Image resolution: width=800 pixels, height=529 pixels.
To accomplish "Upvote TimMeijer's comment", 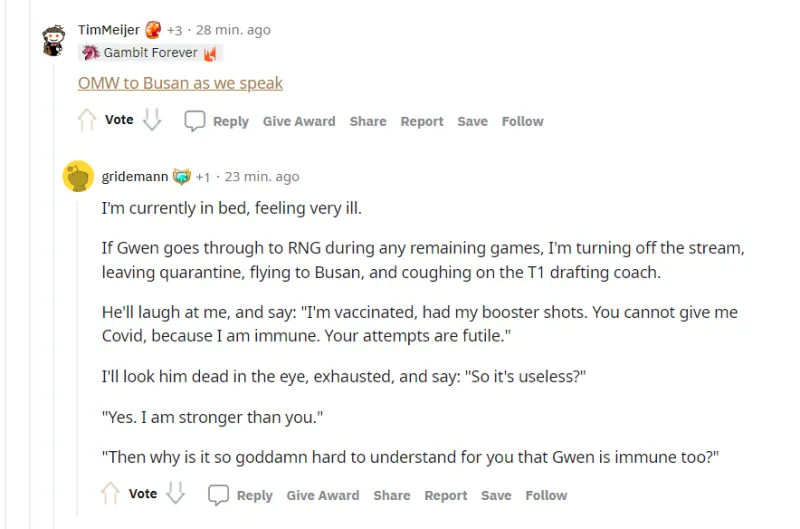I will click(87, 120).
